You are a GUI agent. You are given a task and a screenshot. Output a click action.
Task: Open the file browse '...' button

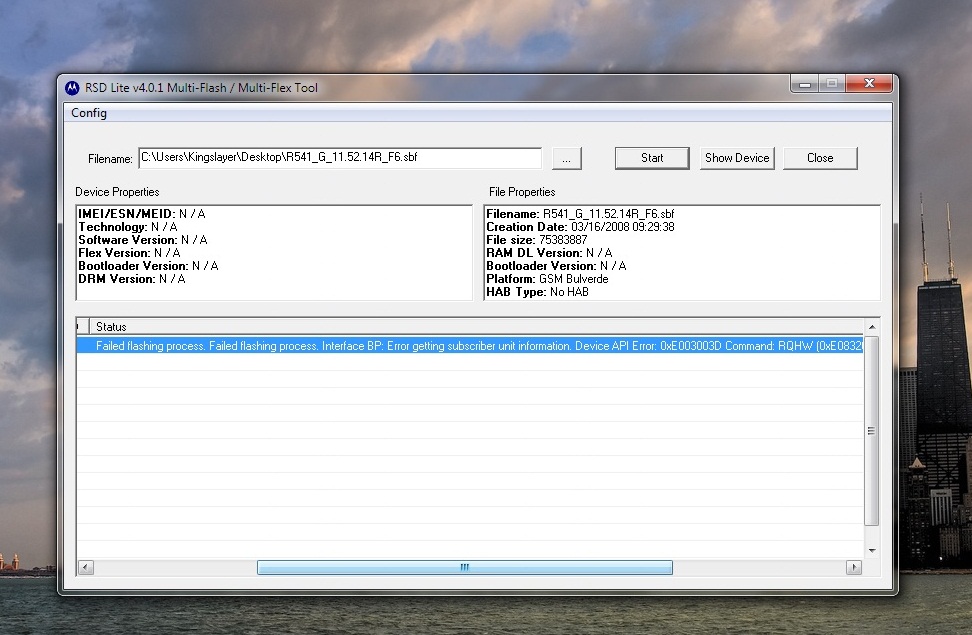click(x=567, y=159)
